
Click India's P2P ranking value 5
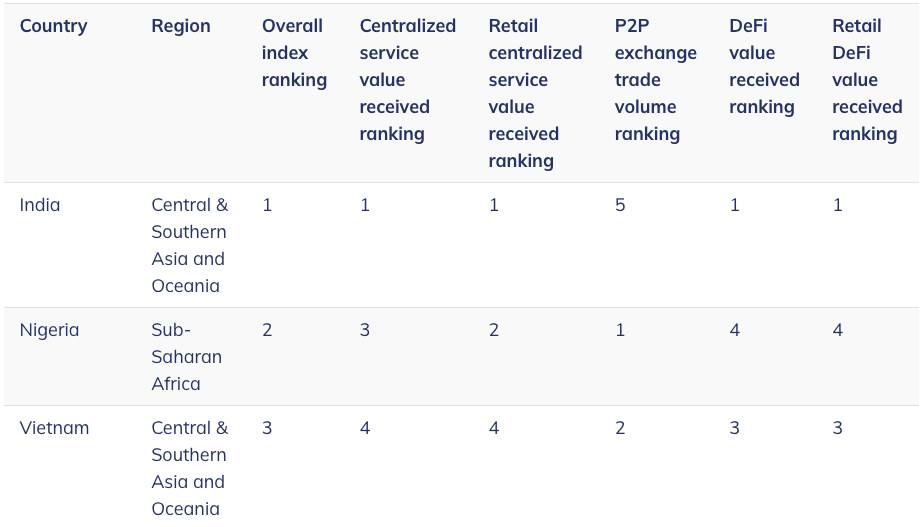point(620,205)
